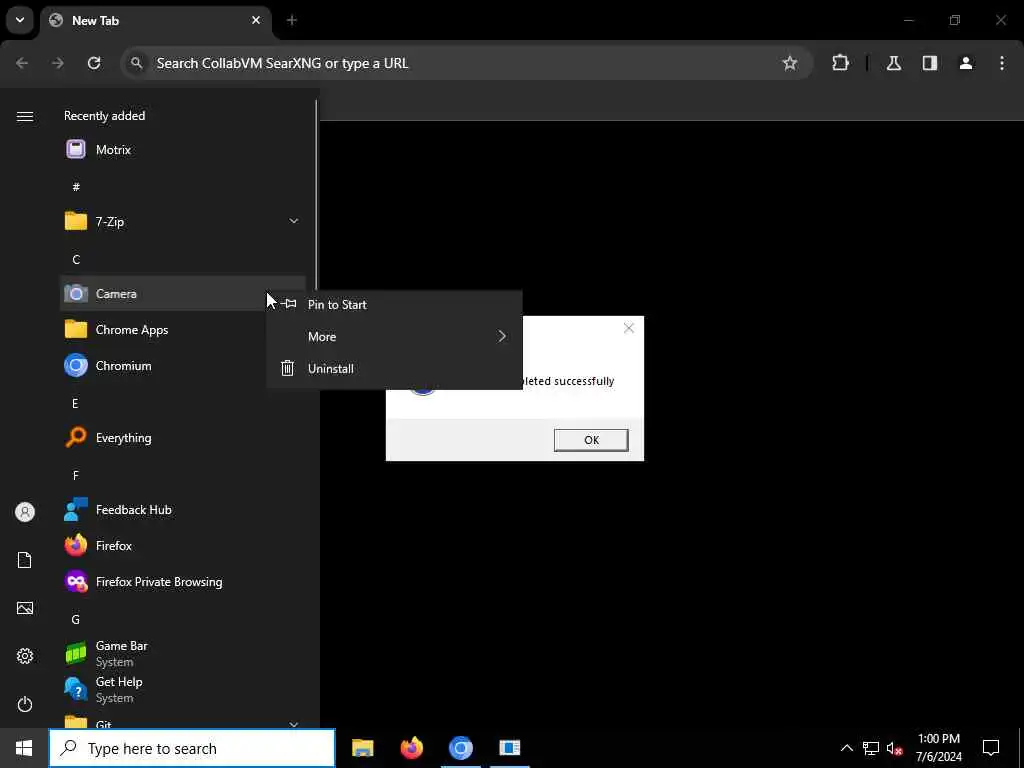Open the tab search dropdown arrow
The width and height of the screenshot is (1024, 768).
[20, 20]
